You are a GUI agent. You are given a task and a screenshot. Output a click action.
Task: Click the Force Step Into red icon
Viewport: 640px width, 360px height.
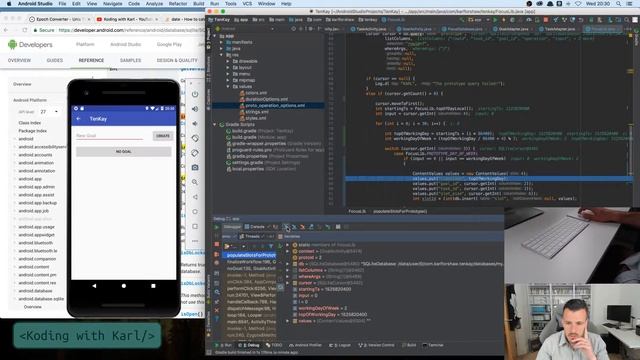click(x=302, y=227)
